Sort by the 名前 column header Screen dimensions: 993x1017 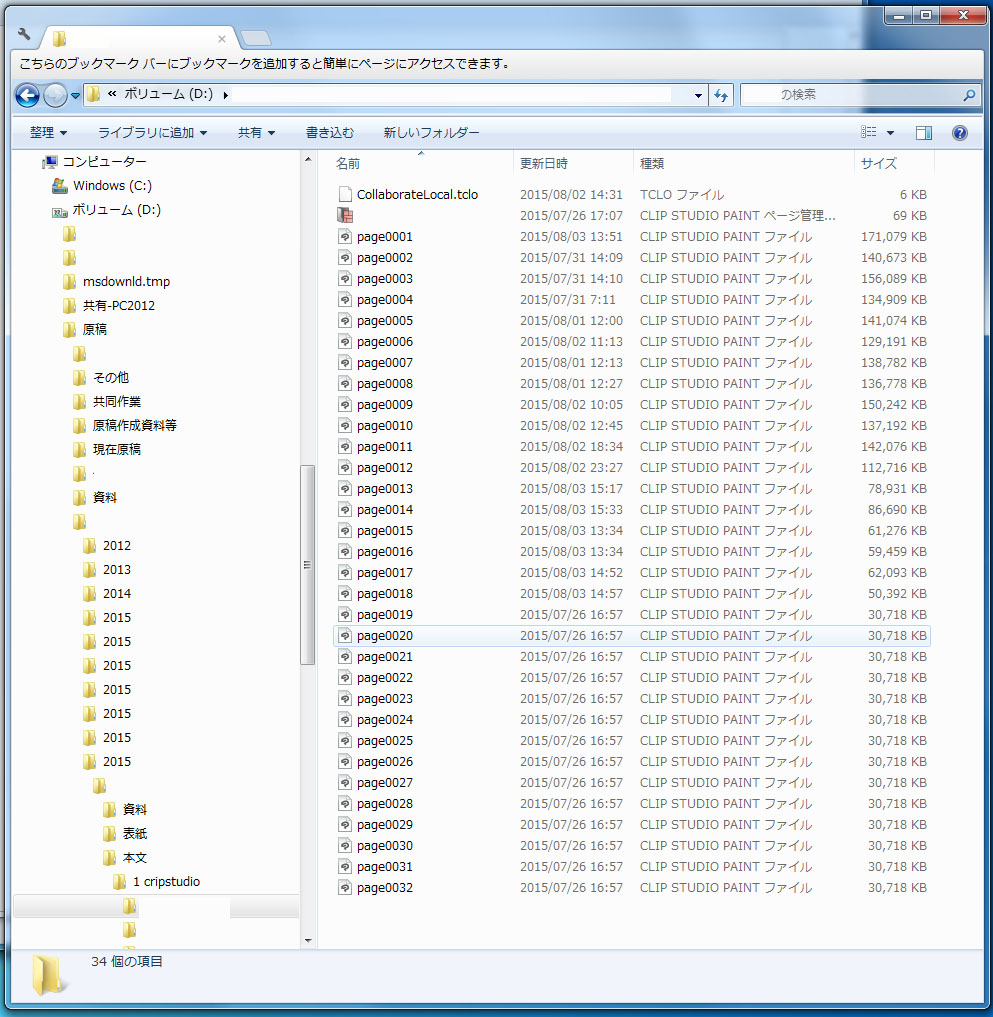(348, 163)
